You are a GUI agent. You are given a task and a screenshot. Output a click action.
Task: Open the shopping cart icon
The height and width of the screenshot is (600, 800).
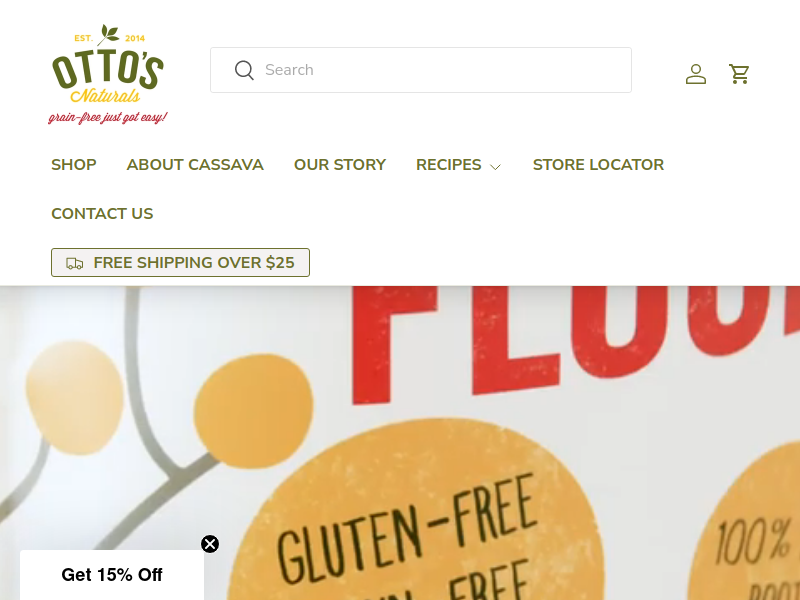click(x=739, y=74)
